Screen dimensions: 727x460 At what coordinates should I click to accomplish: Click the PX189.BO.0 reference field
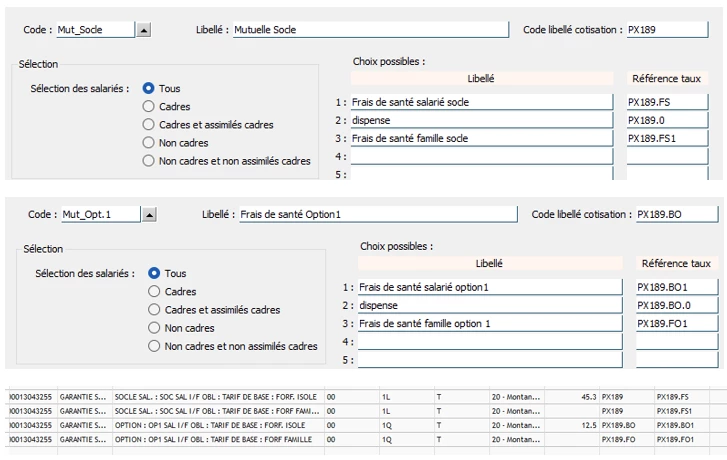676,306
